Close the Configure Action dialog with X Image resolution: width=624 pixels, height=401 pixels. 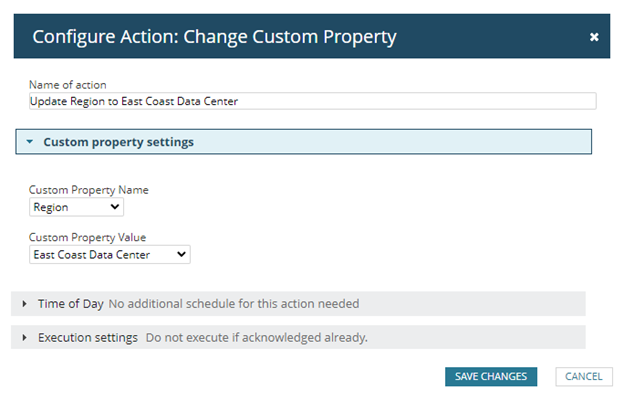pos(594,37)
